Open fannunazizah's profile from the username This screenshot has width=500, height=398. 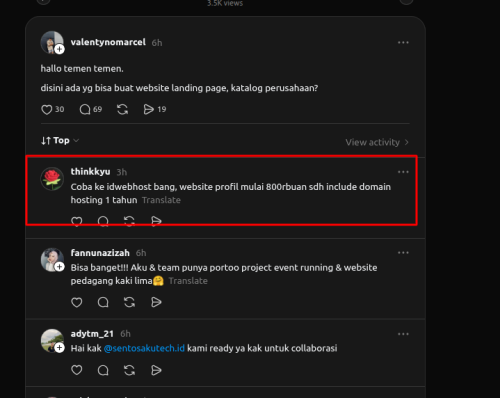100,253
